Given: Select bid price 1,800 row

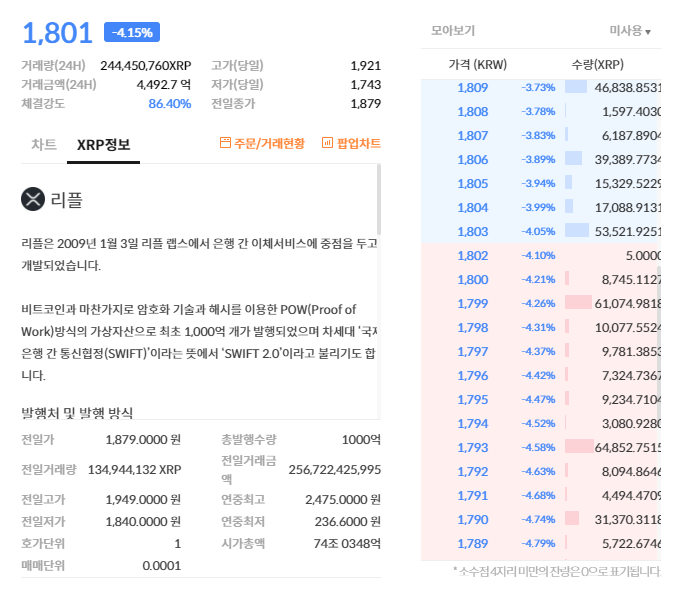Looking at the screenshot, I should (x=541, y=279).
